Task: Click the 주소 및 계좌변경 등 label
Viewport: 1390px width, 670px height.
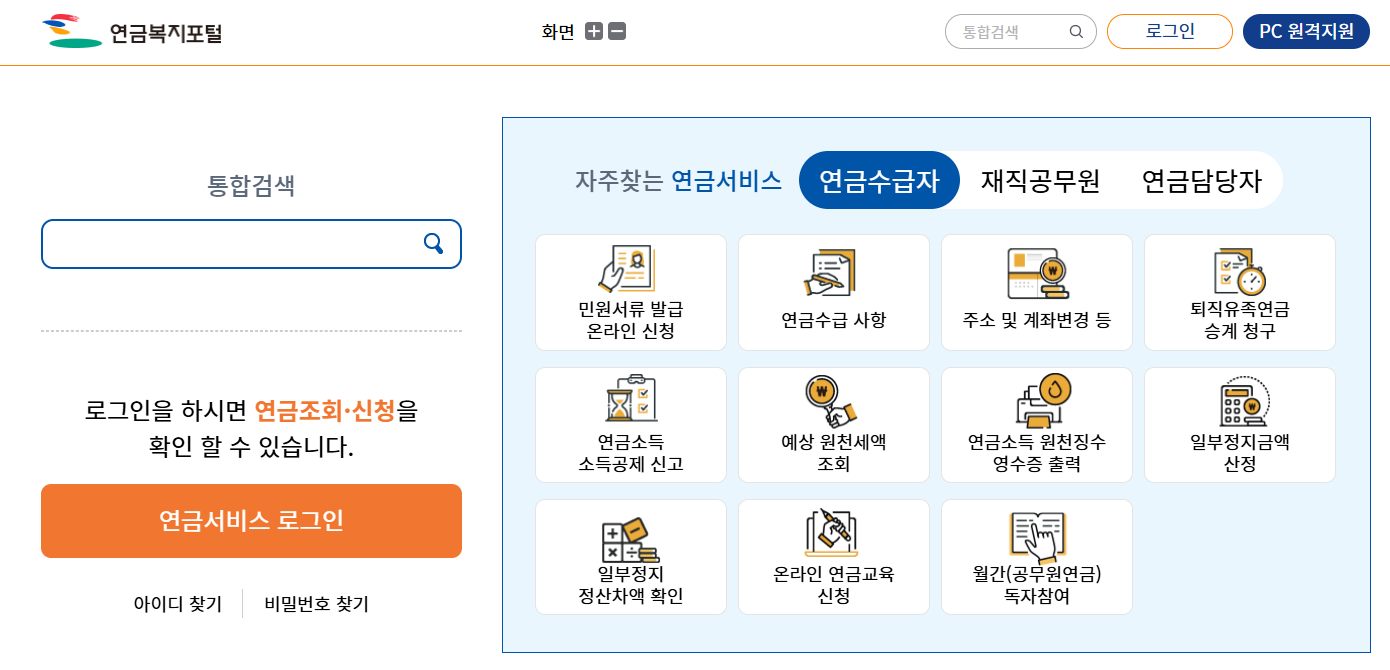Action: pyautogui.click(x=1037, y=320)
